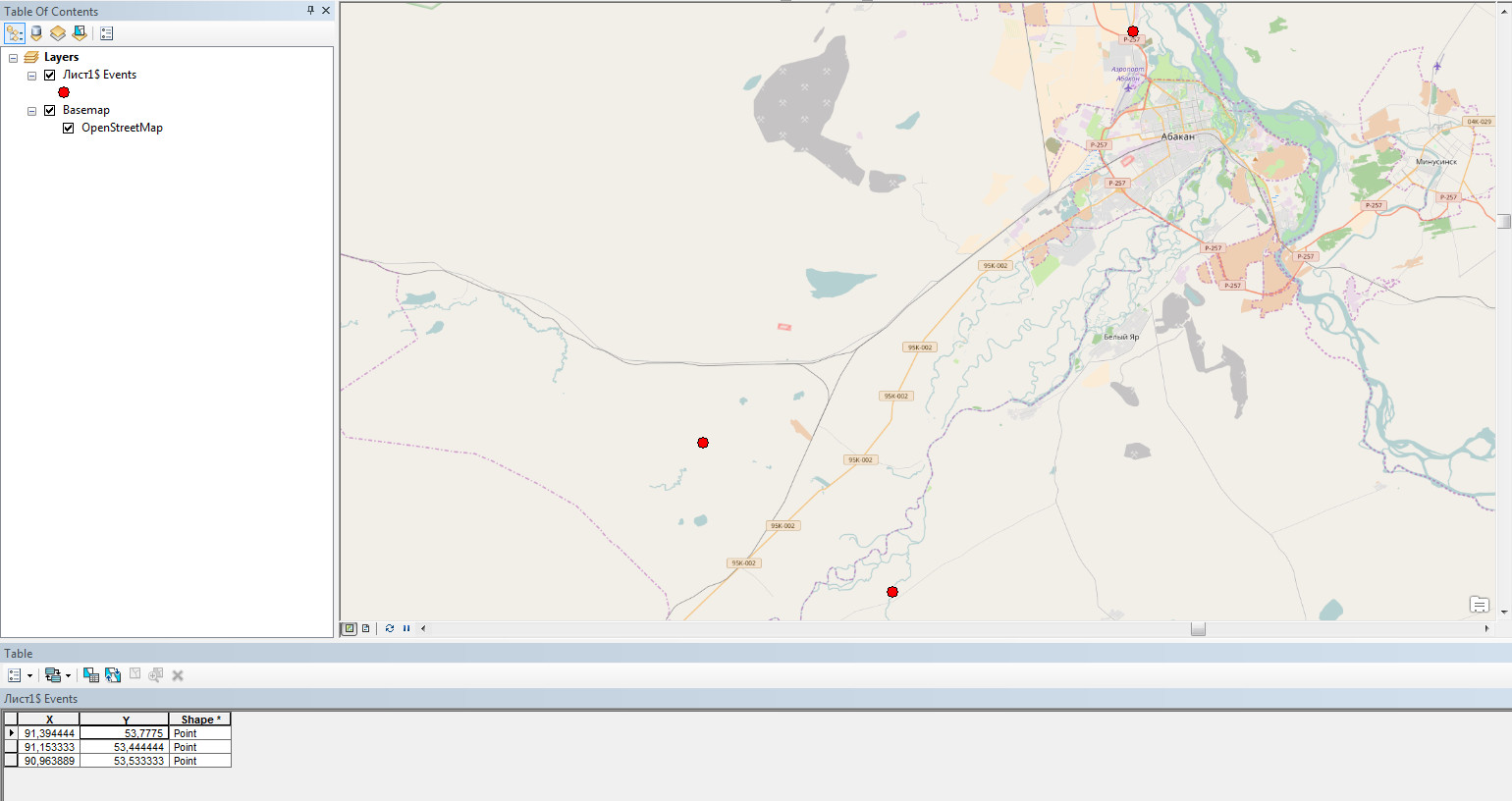The width and height of the screenshot is (1512, 801).
Task: Click the Shape * column header
Action: click(x=200, y=720)
